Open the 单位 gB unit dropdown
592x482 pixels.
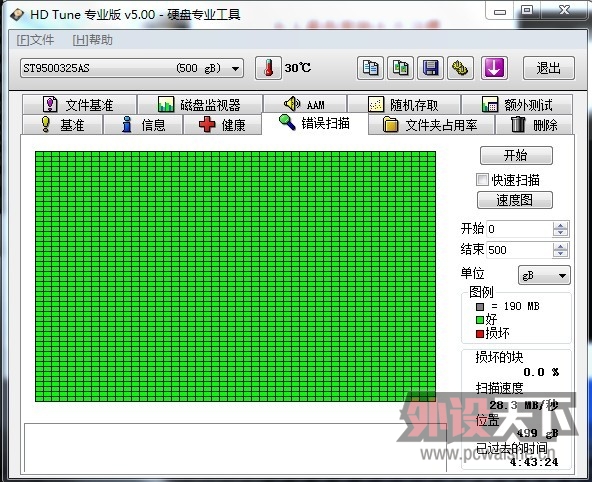[x=544, y=275]
